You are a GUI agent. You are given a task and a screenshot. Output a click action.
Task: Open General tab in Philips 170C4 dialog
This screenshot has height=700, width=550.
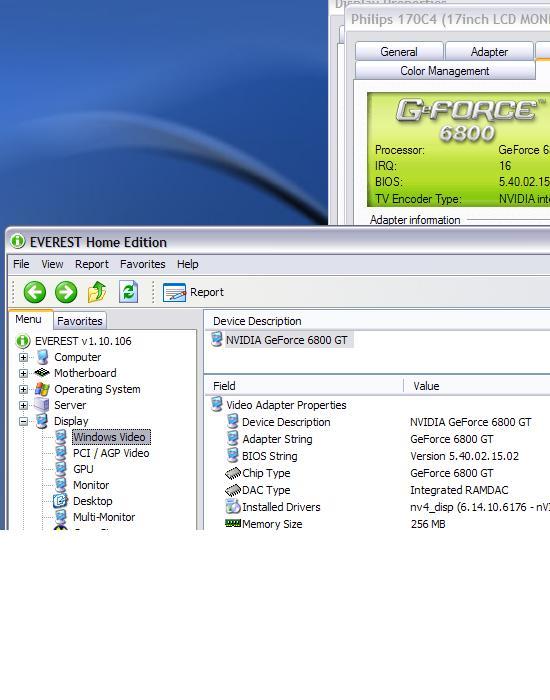tap(399, 52)
